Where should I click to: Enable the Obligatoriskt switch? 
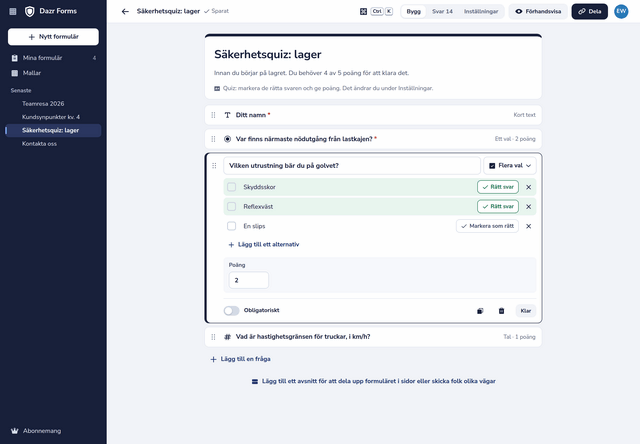[x=231, y=311]
